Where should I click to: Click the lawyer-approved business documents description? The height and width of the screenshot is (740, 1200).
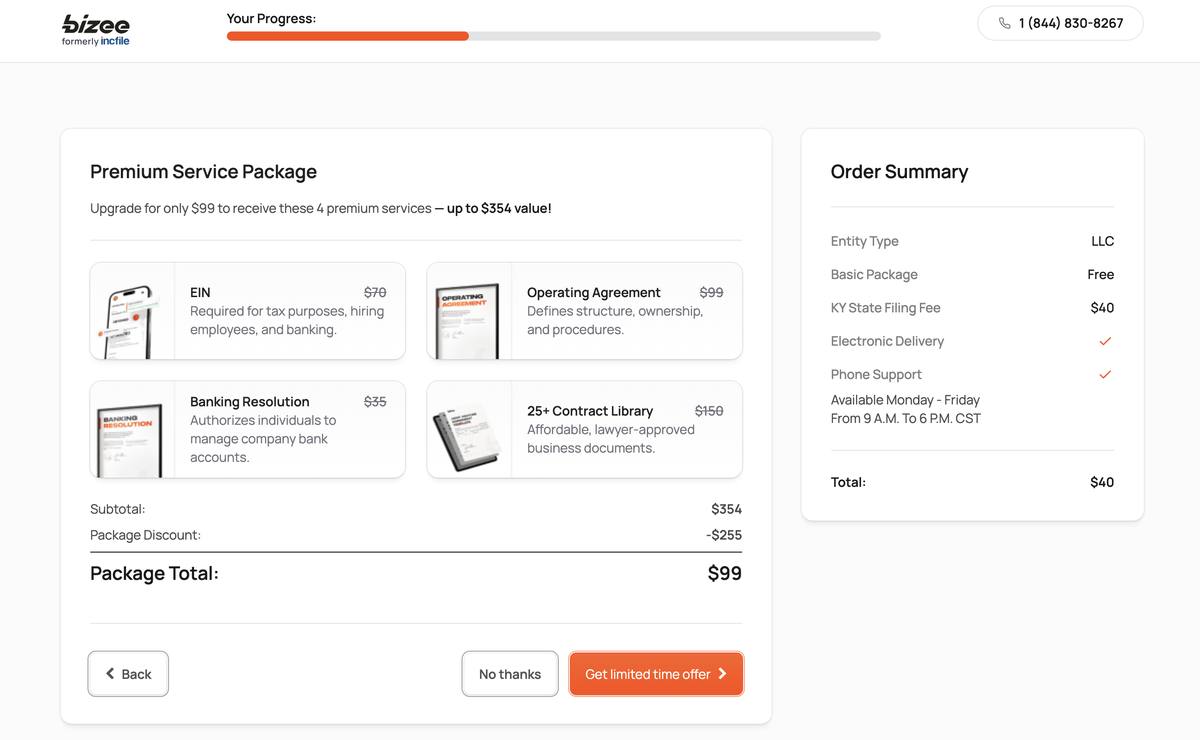611,439
